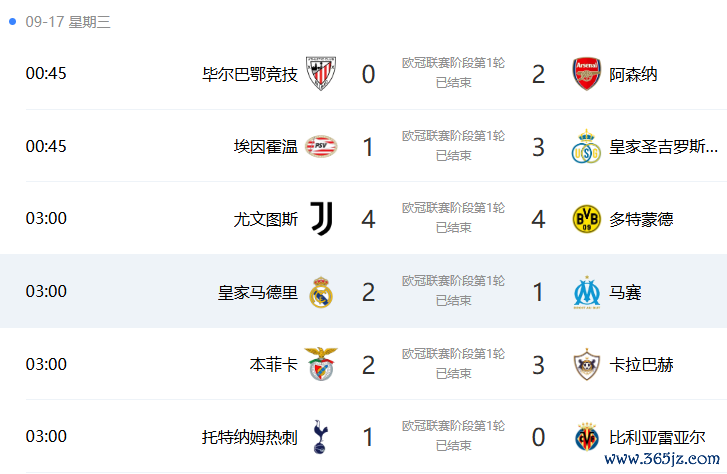The height and width of the screenshot is (474, 727).
Task: Click the Athletic Bilbao club crest
Action: (x=321, y=74)
